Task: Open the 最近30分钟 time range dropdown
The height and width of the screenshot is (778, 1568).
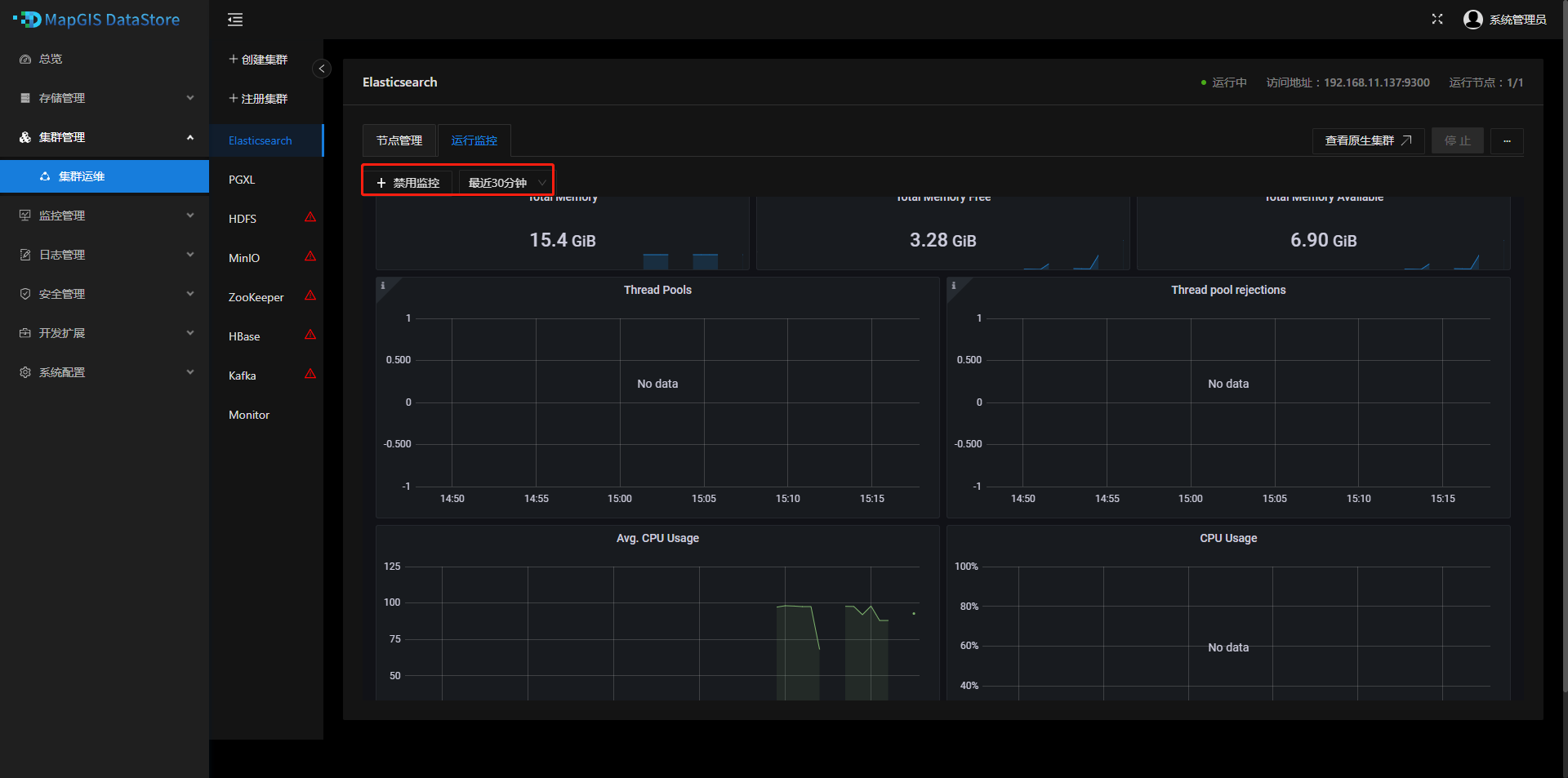Action: point(506,183)
